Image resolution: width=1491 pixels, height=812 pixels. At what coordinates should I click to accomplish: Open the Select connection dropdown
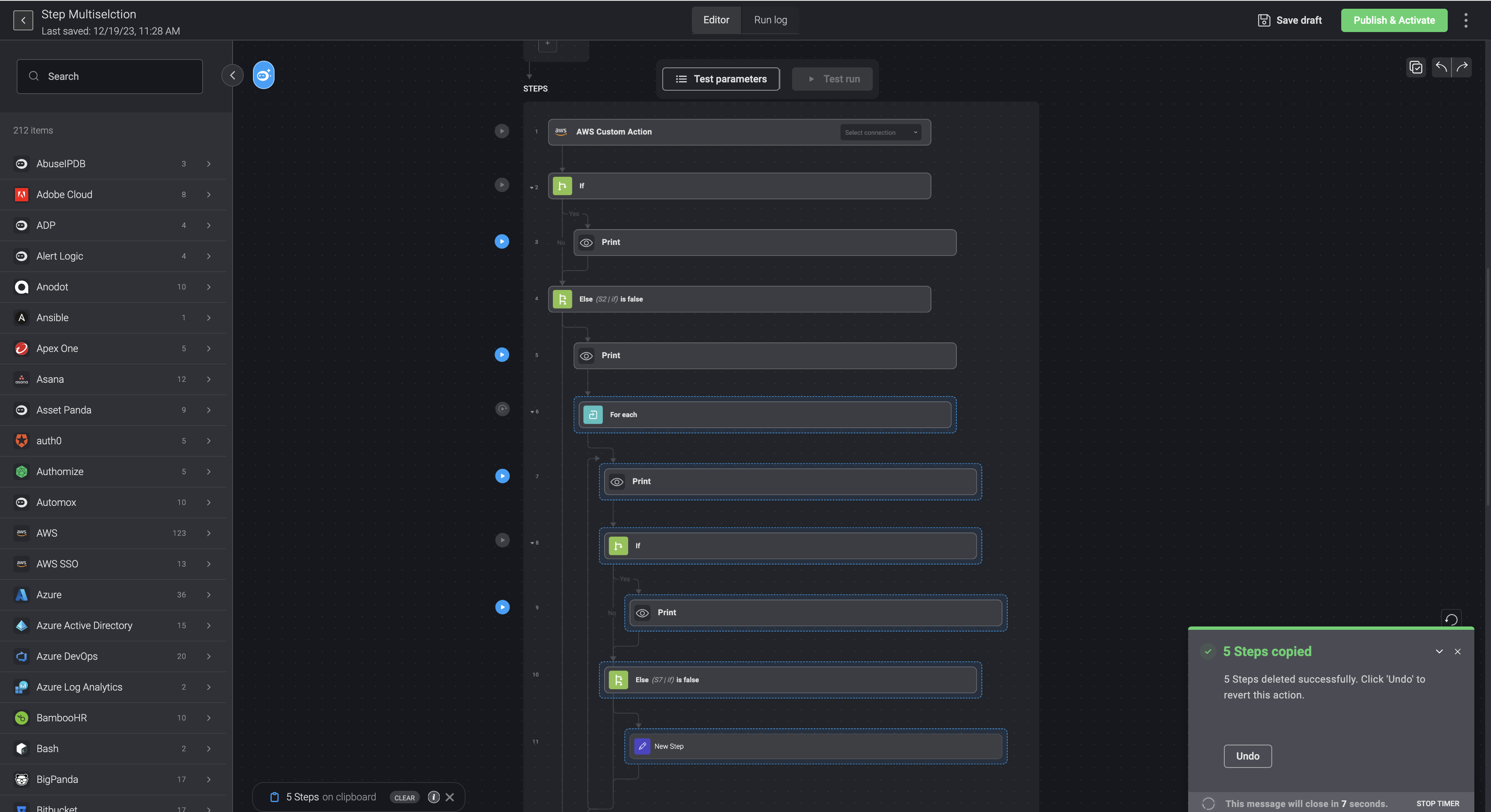coord(880,133)
